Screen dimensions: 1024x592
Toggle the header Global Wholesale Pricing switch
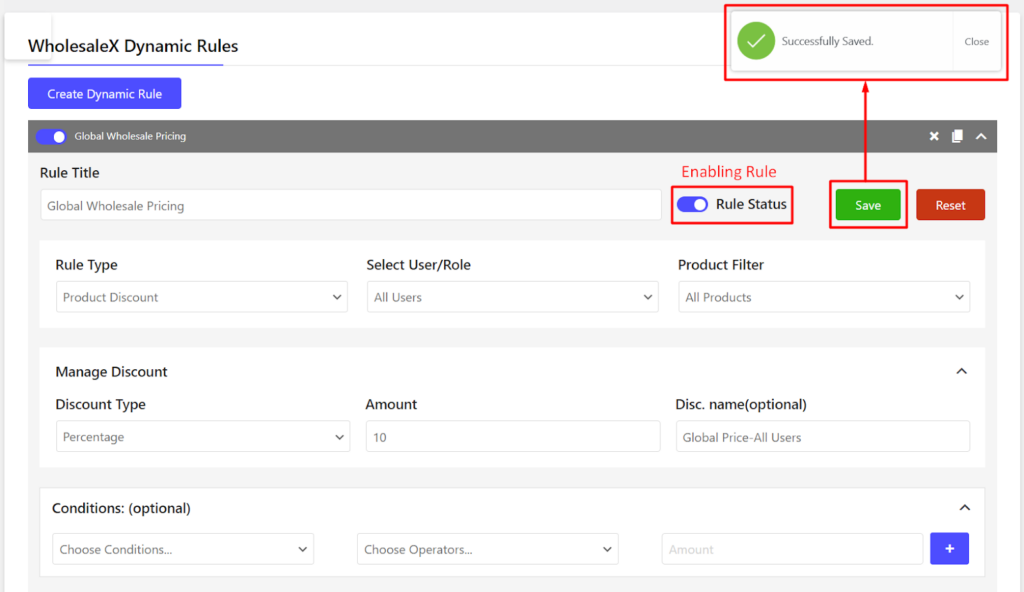[51, 136]
